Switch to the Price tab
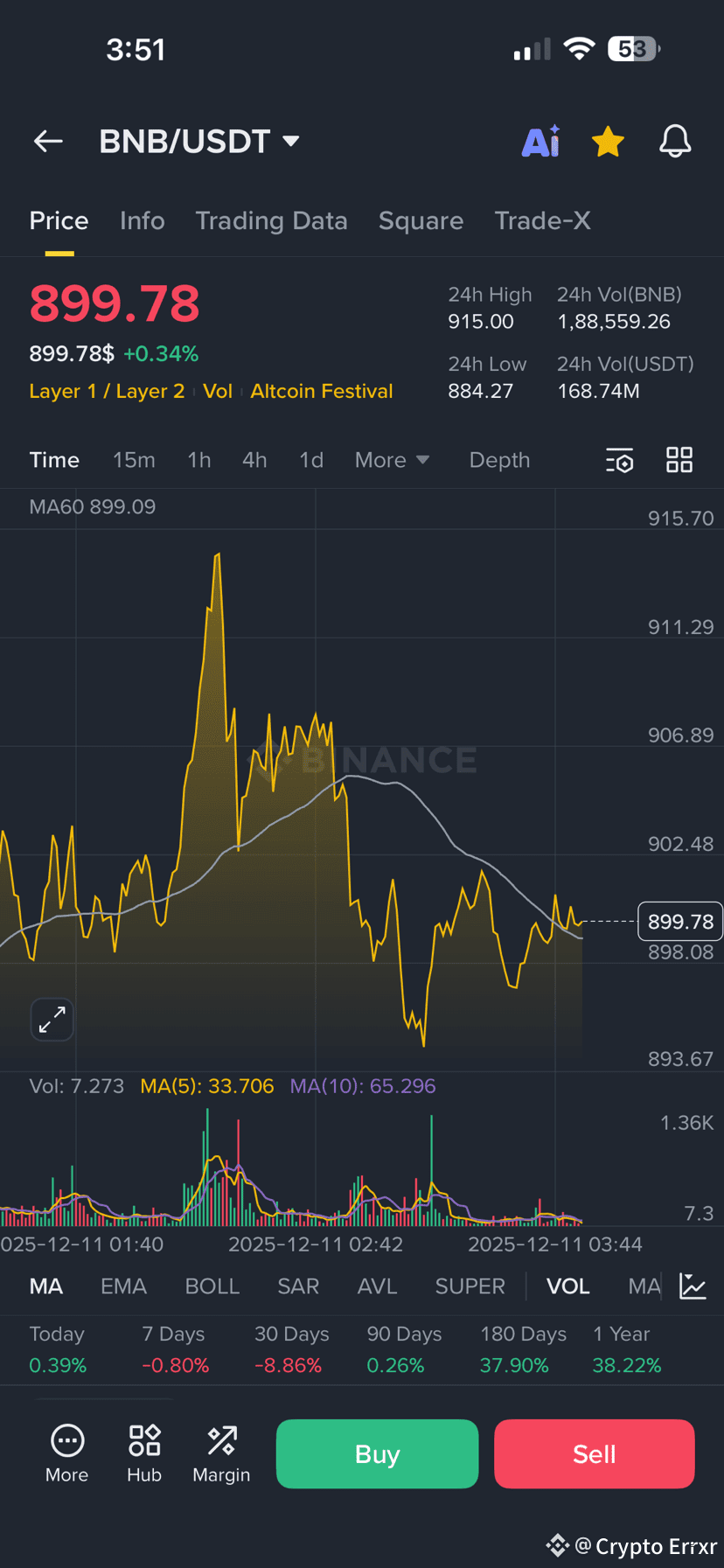The height and width of the screenshot is (1568, 724). point(59,220)
